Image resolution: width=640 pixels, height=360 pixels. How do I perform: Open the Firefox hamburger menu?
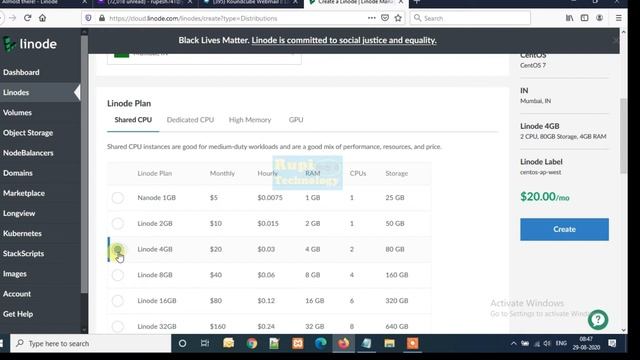pos(619,18)
